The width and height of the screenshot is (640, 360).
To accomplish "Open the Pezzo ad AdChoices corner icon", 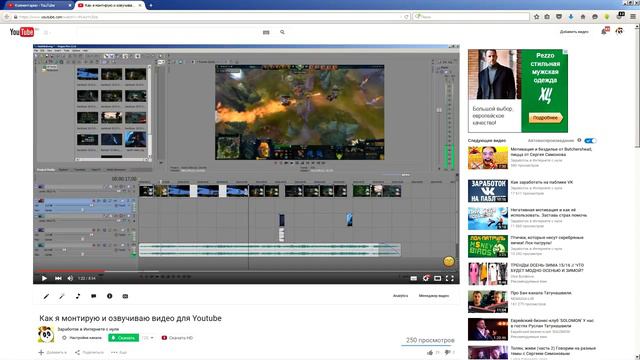I will (x=565, y=52).
